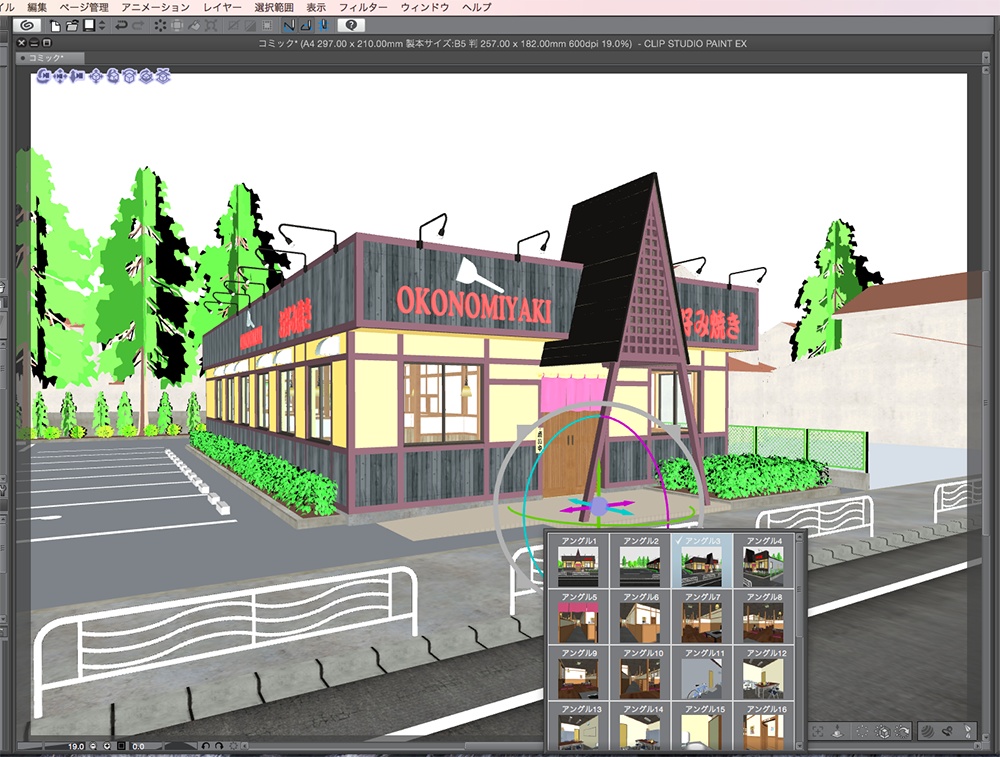
Task: Toggle snap to grid icon
Action: pyautogui.click(x=323, y=26)
